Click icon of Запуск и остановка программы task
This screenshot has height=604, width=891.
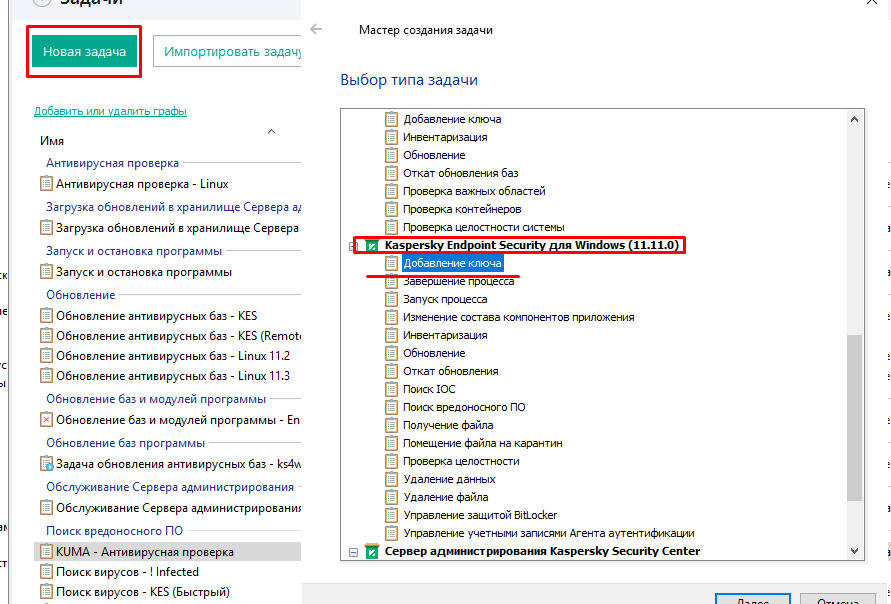(x=46, y=272)
